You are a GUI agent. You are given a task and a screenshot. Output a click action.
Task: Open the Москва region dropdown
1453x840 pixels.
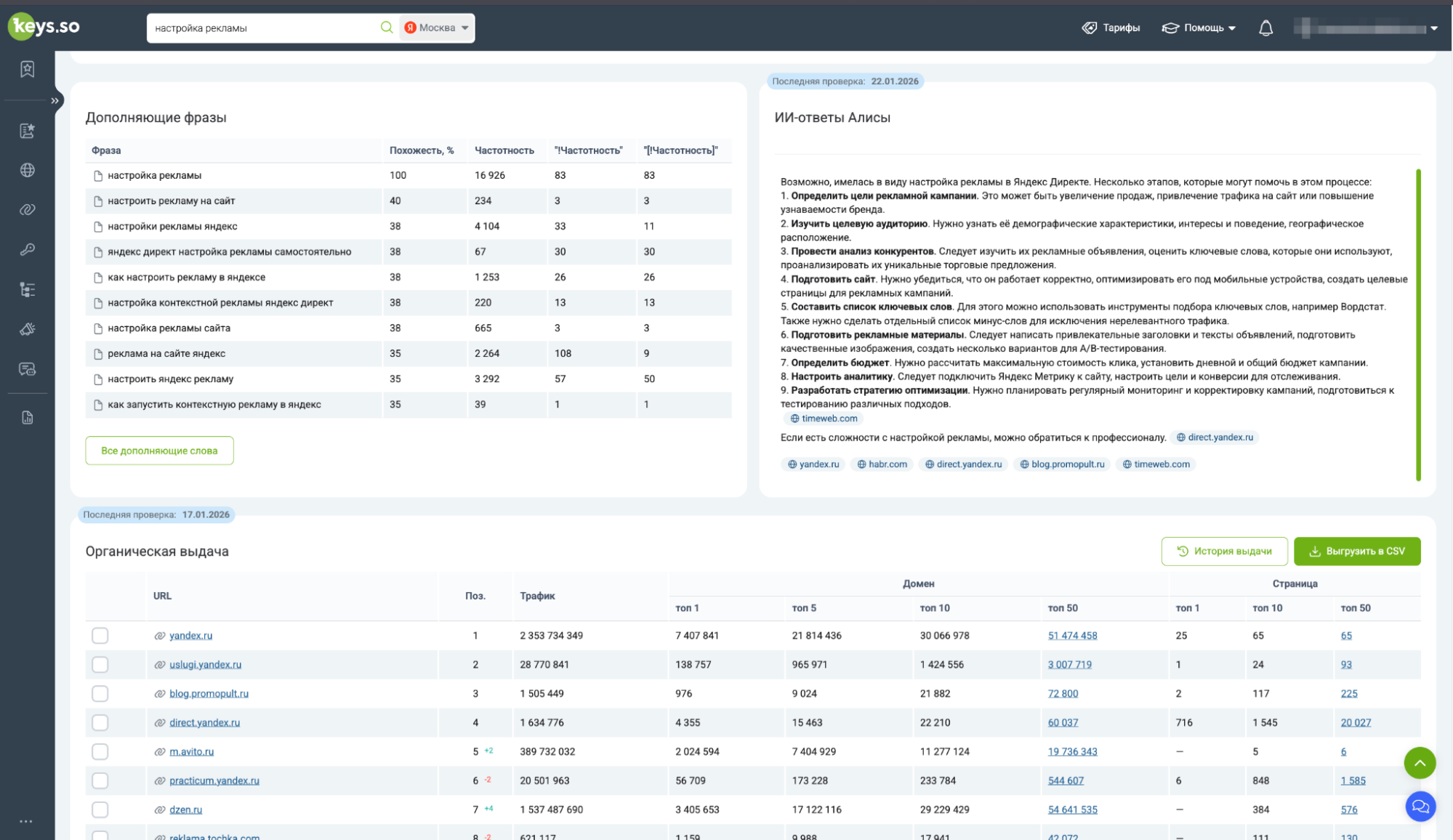point(437,28)
